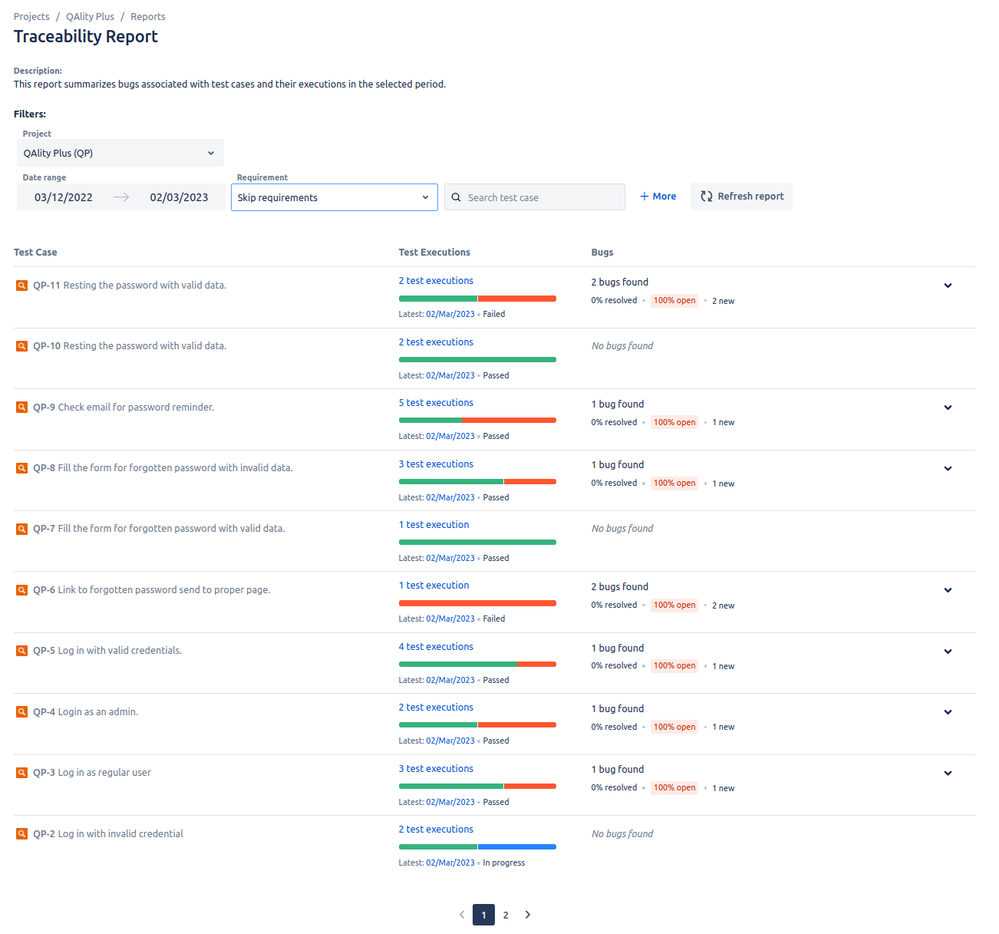Click the search magnifier icon in the filter bar
This screenshot has height=934, width=999.
[454, 196]
